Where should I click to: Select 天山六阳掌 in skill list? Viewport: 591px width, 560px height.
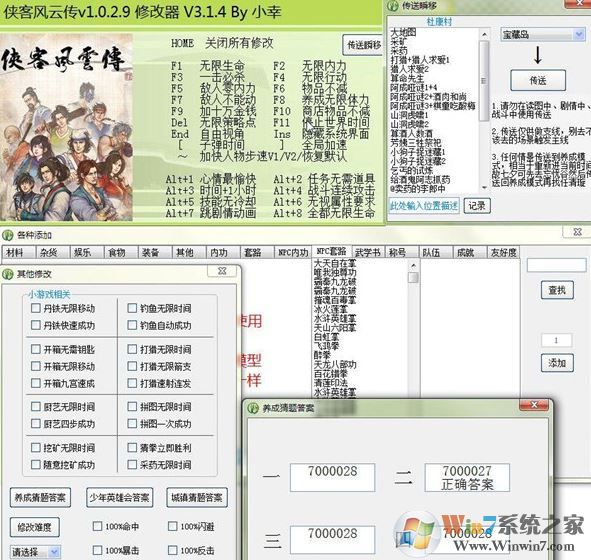[335, 327]
